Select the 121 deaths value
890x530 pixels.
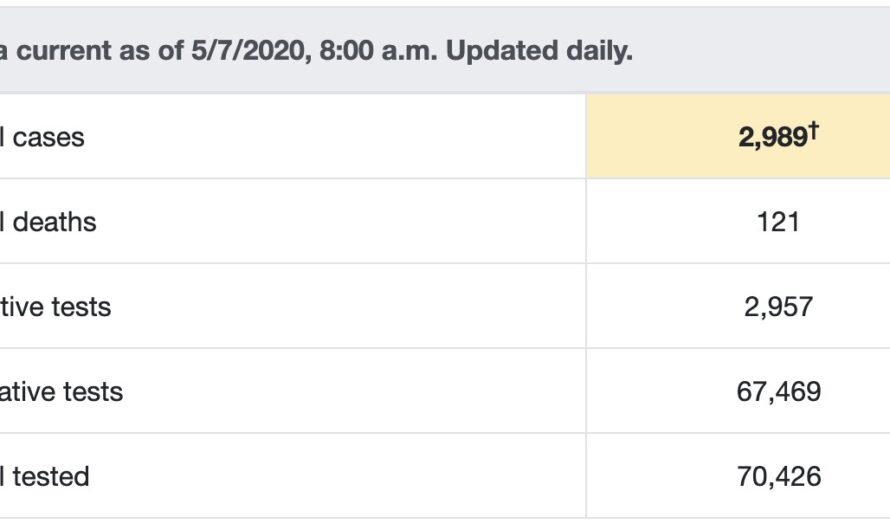[x=778, y=221]
